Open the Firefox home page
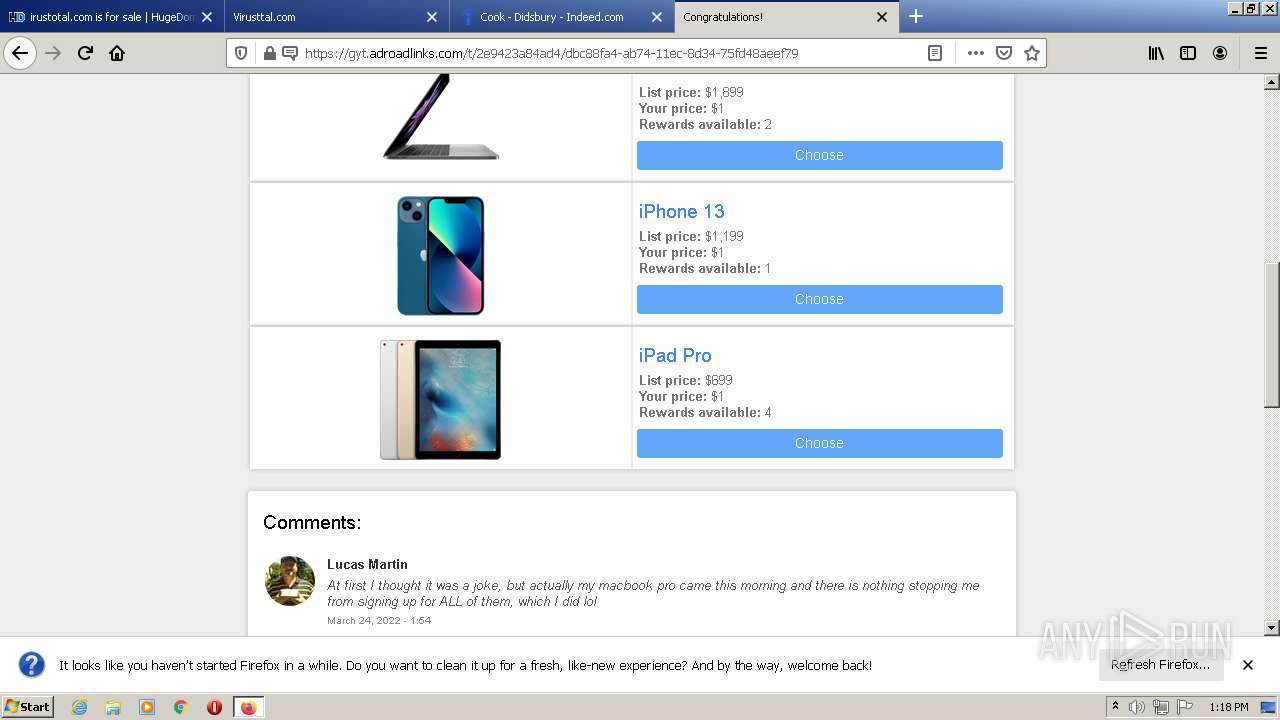 pos(117,53)
